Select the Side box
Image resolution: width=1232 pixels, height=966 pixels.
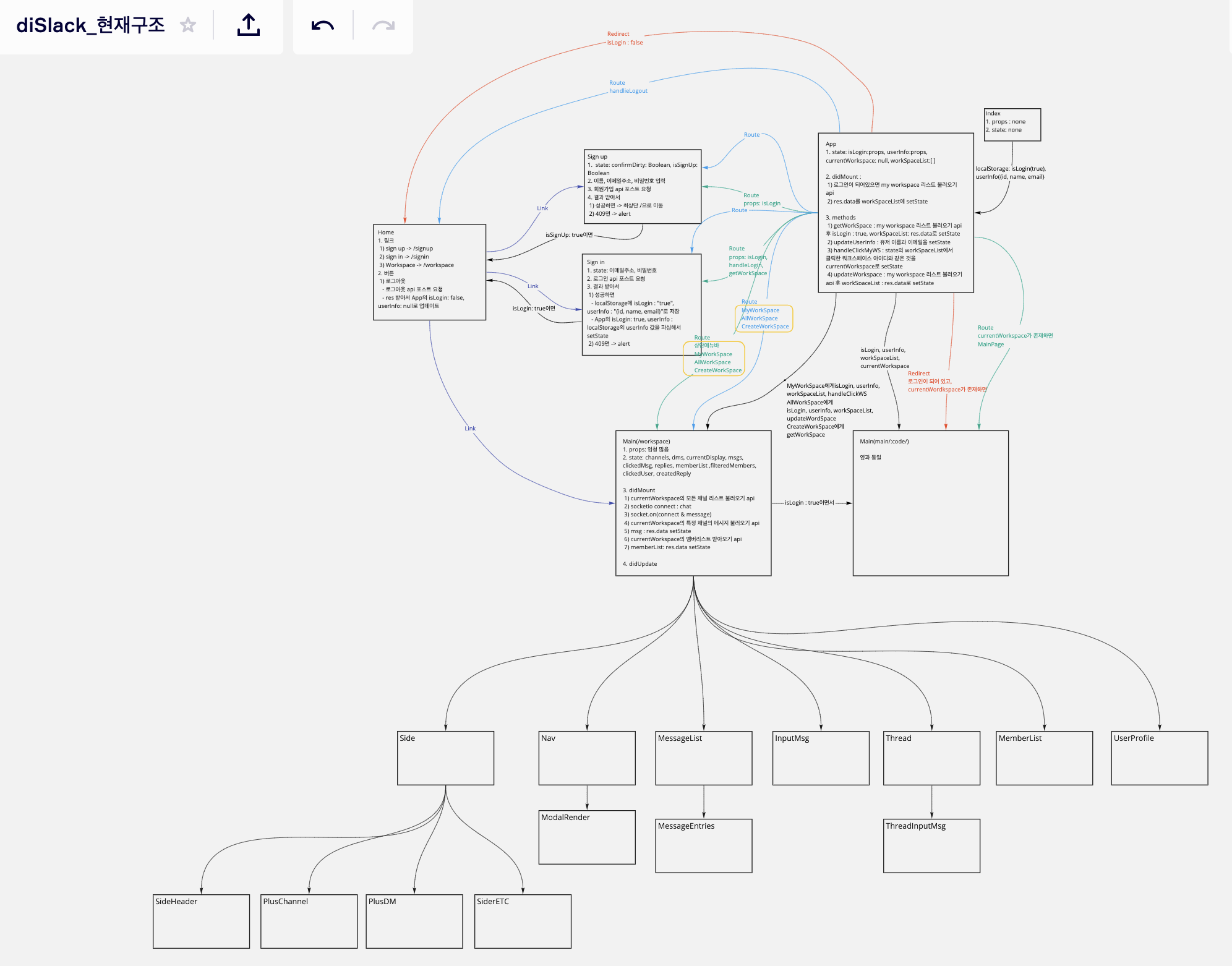[446, 758]
